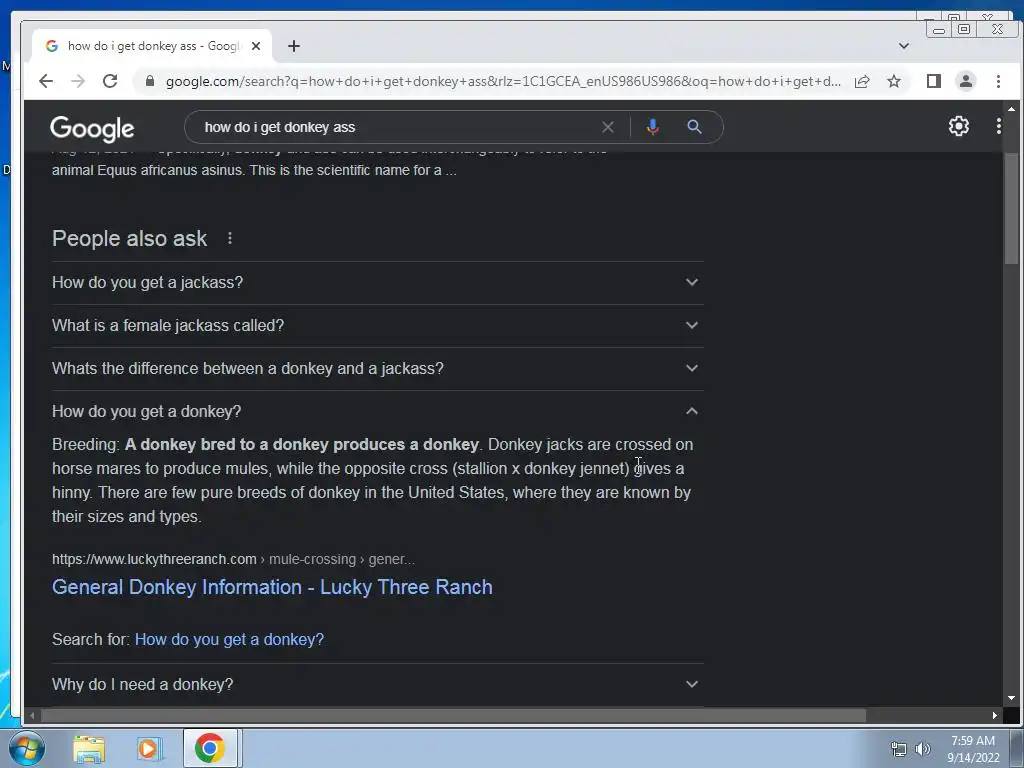1024x768 pixels.
Task: Open the Chrome profile avatar
Action: pos(966,81)
